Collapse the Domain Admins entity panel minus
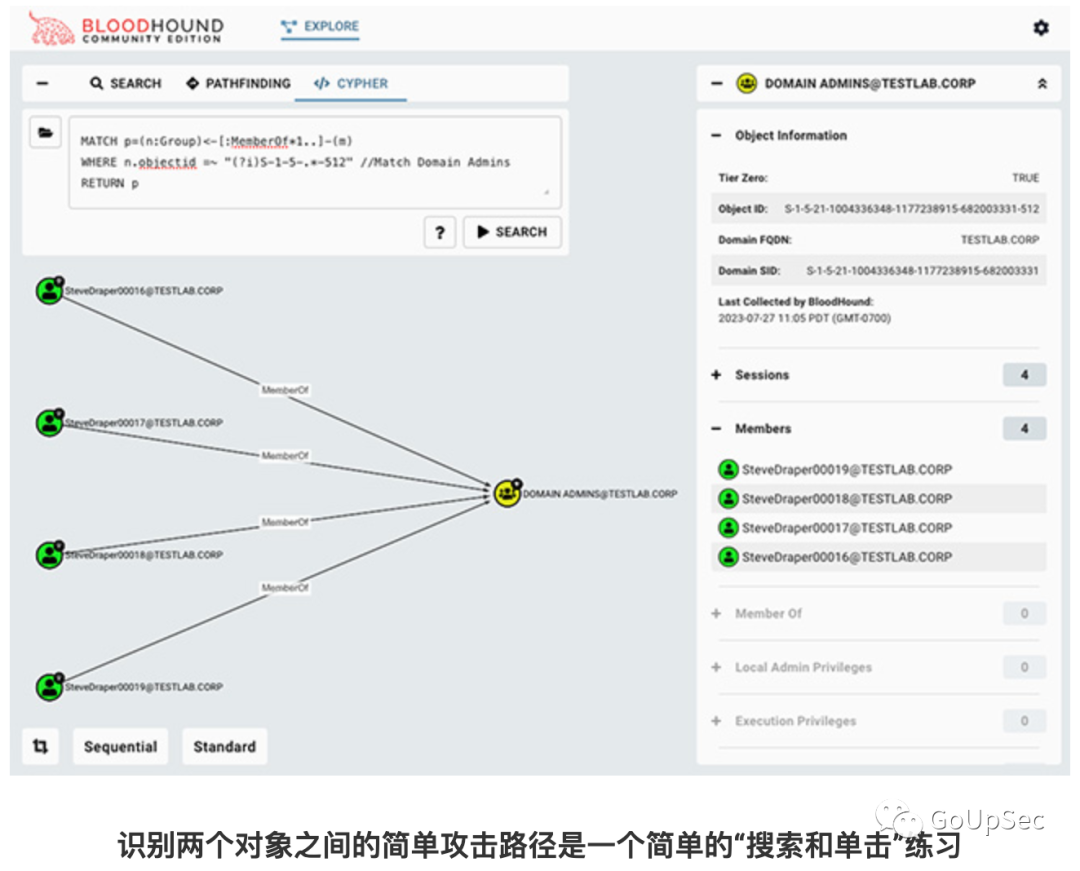This screenshot has height=871, width=1080. 717,83
